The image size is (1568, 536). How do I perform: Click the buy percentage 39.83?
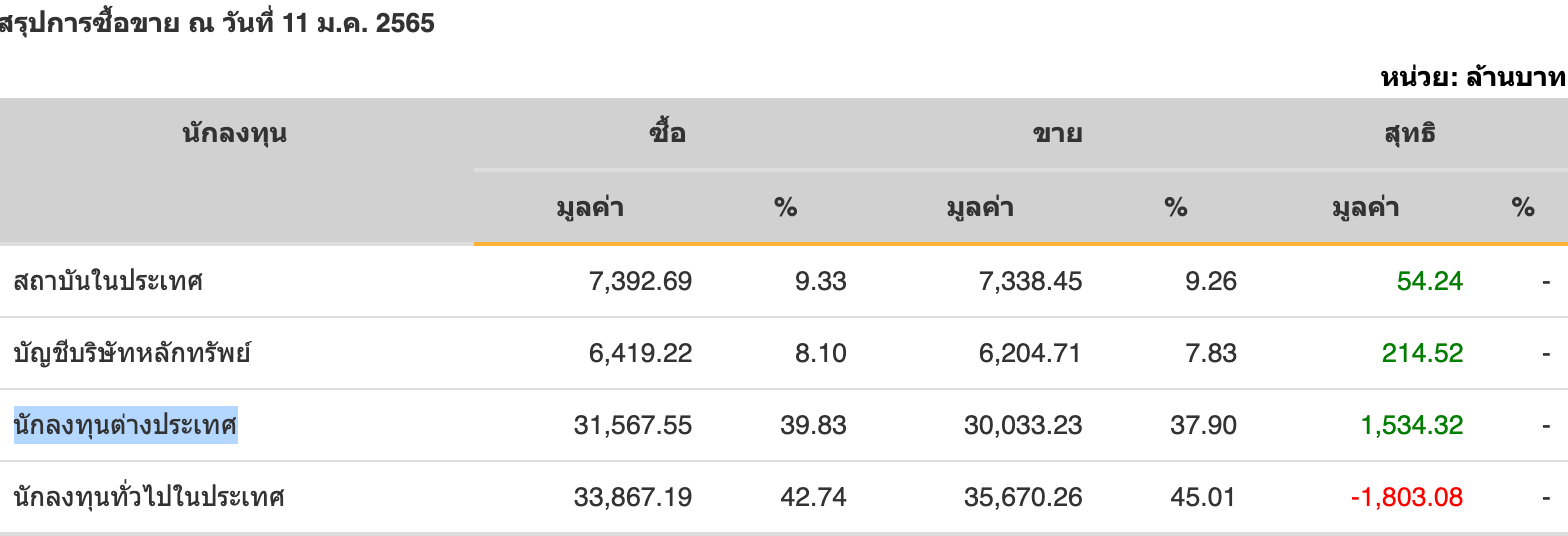(813, 425)
